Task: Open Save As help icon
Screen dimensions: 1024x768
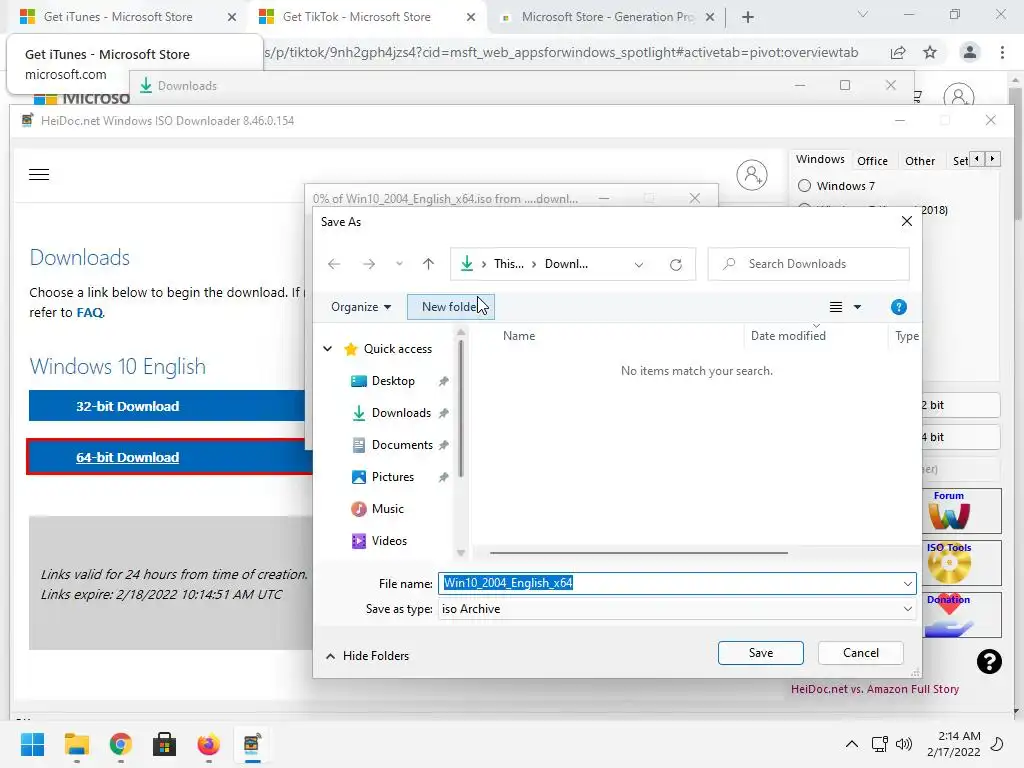Action: click(x=899, y=307)
